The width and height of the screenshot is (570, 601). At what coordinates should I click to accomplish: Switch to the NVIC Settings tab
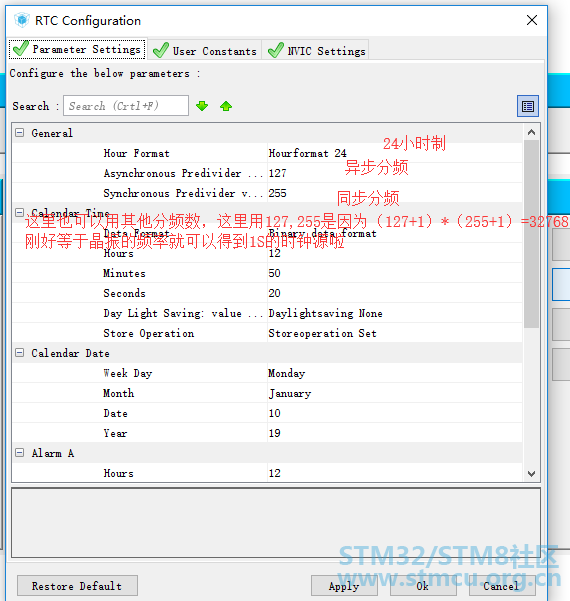[x=315, y=50]
